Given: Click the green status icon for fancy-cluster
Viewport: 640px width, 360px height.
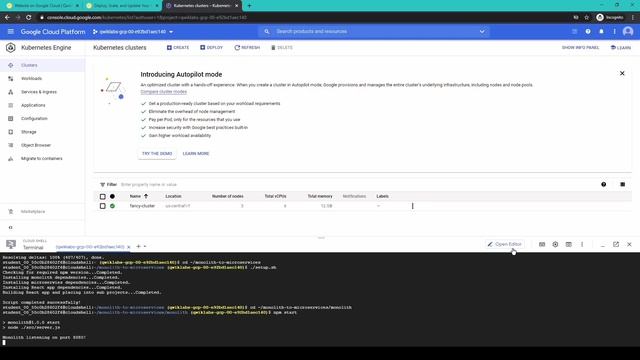Looking at the screenshot, I should coord(112,206).
